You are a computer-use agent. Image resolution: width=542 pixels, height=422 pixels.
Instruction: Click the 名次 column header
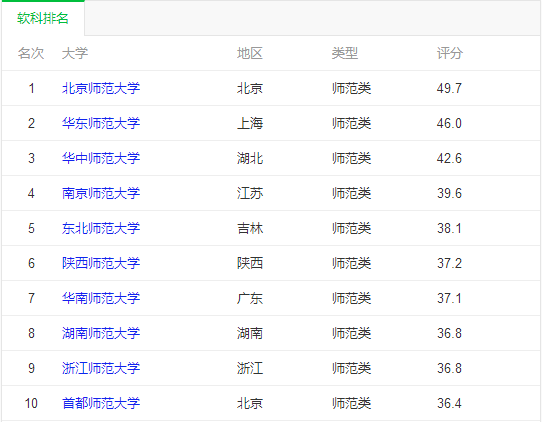pyautogui.click(x=31, y=54)
